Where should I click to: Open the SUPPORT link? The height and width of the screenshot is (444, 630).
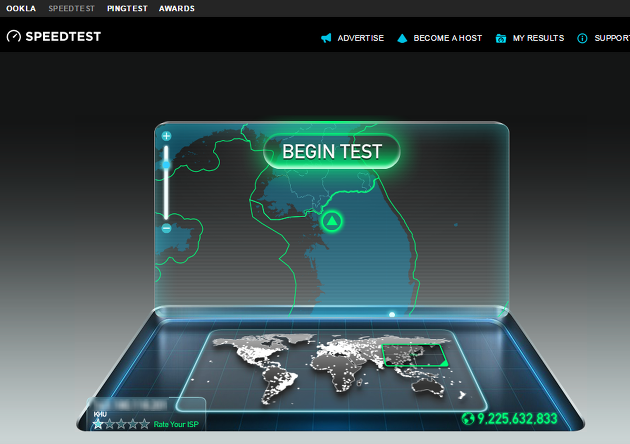point(612,38)
